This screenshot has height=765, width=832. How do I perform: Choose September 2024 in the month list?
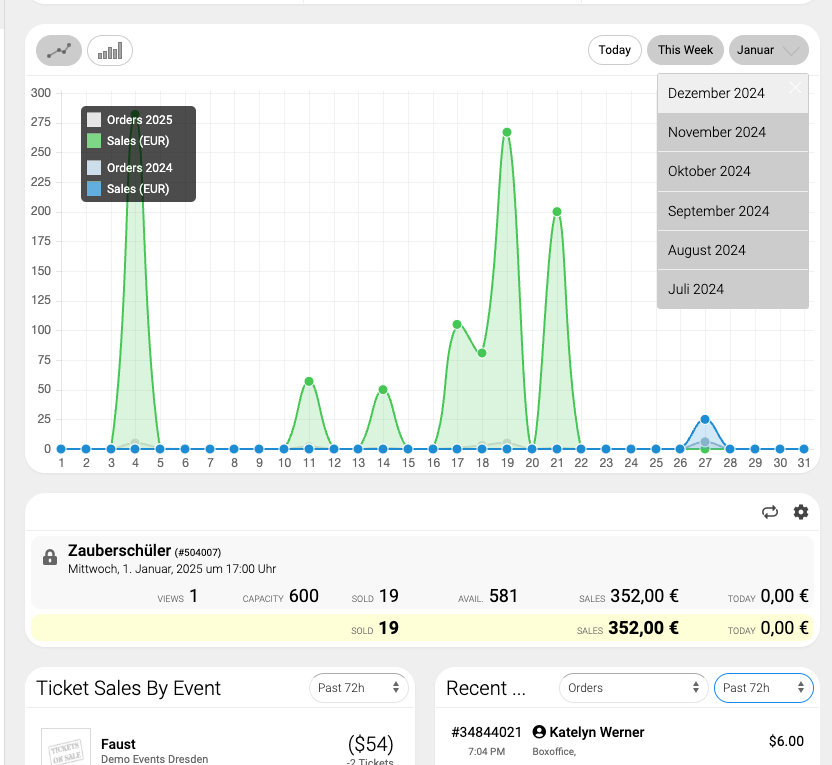(719, 211)
